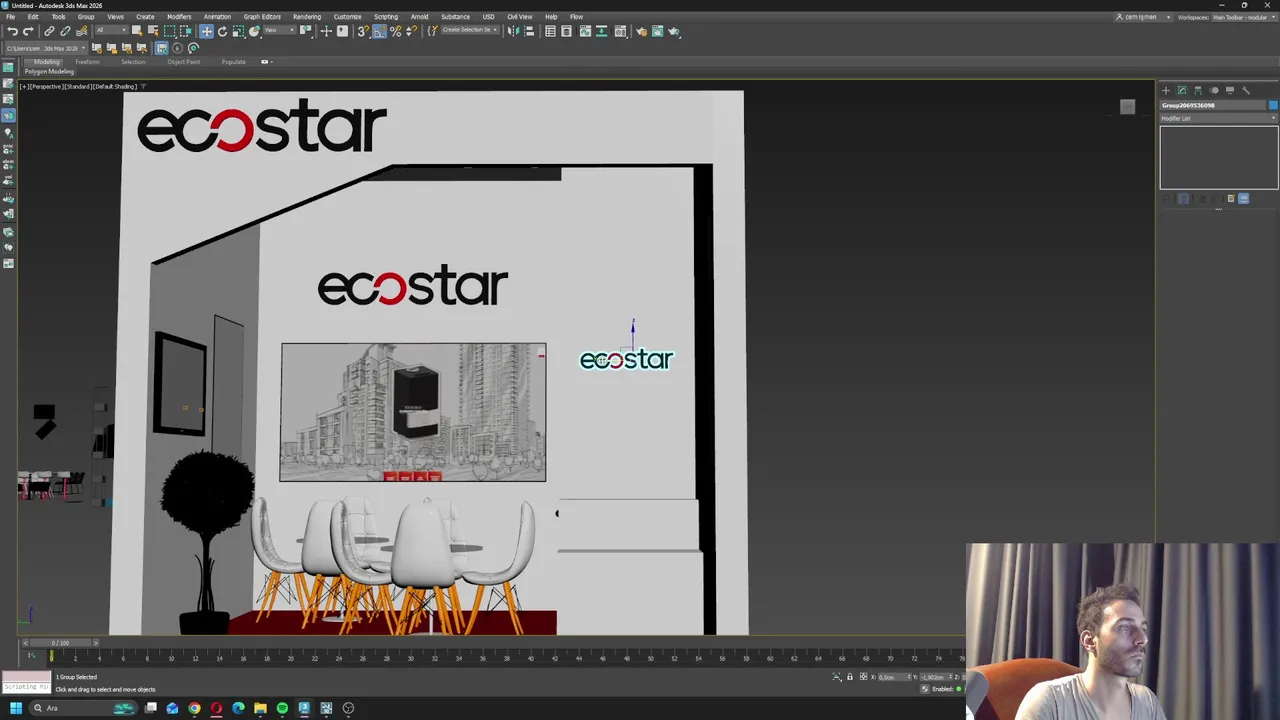
Task: Switch to the Populate ribbon tab
Action: pyautogui.click(x=233, y=62)
